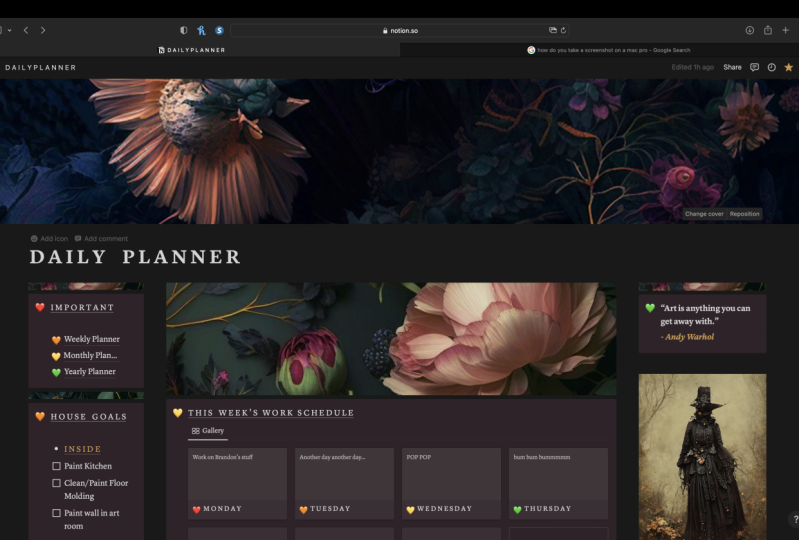Open page comments icon in Notion top bar
The width and height of the screenshot is (799, 540).
tap(755, 67)
